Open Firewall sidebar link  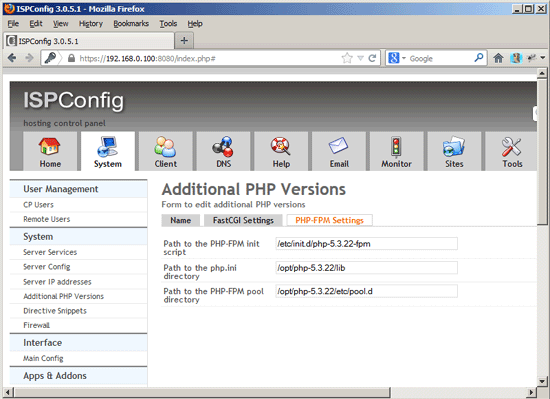click(x=36, y=325)
